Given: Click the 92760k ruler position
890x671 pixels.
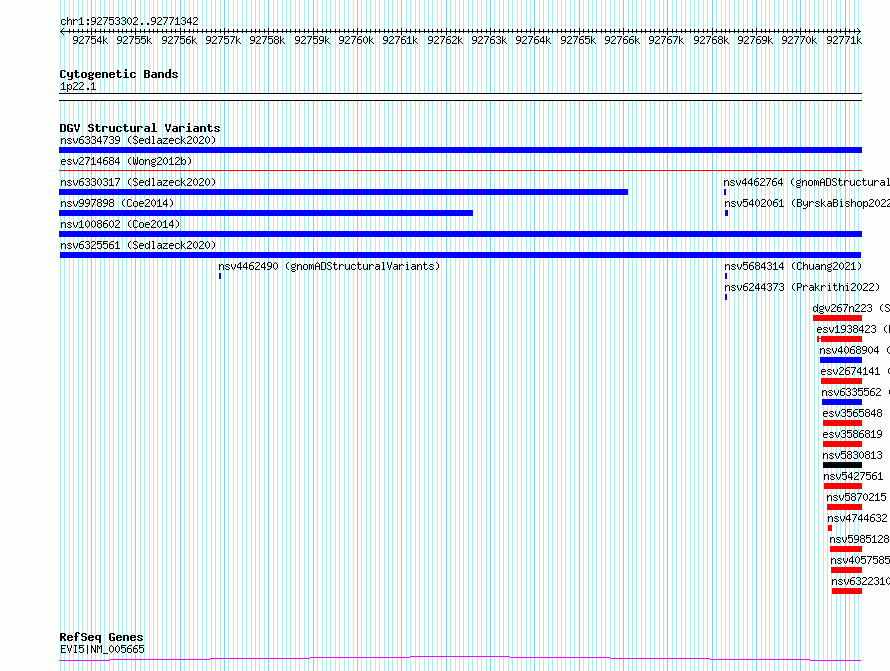Looking at the screenshot, I should pyautogui.click(x=356, y=40).
